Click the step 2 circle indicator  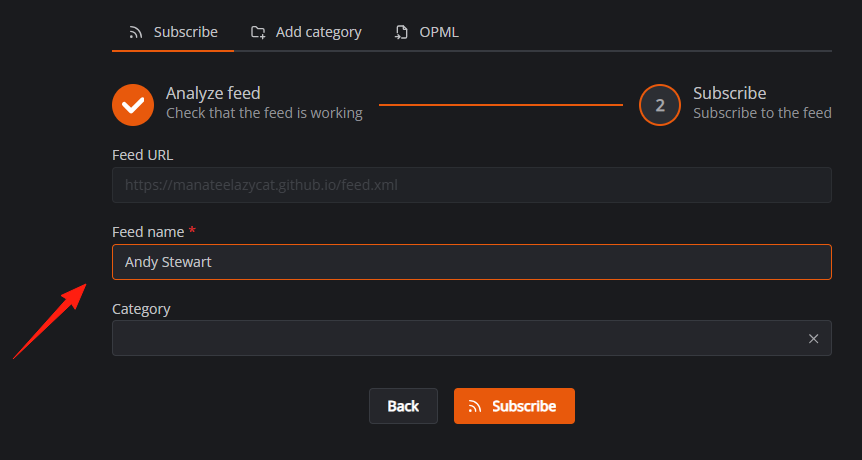pyautogui.click(x=660, y=104)
